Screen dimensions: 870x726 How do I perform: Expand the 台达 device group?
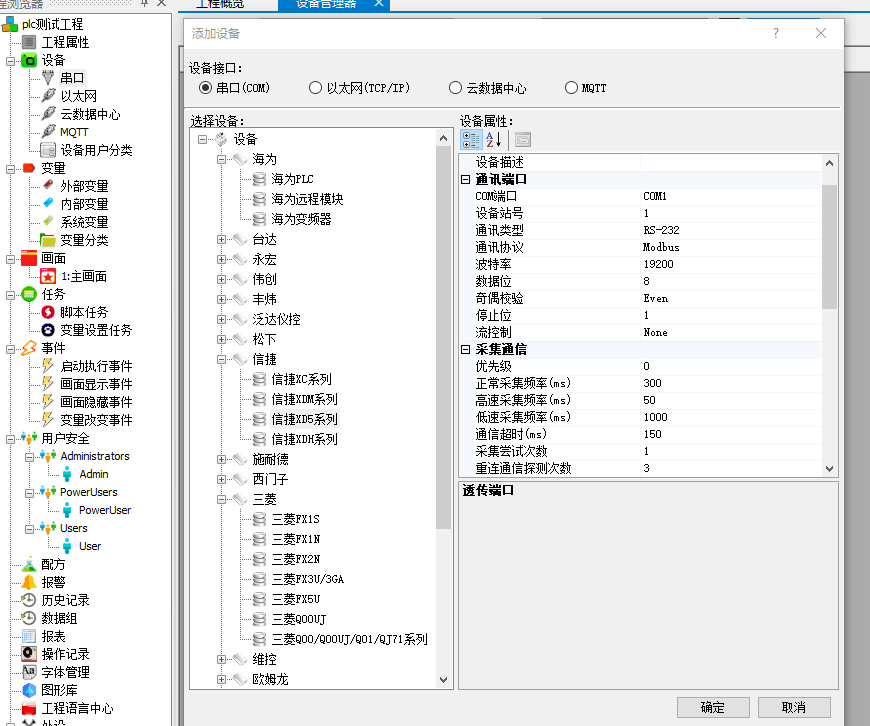[221, 239]
